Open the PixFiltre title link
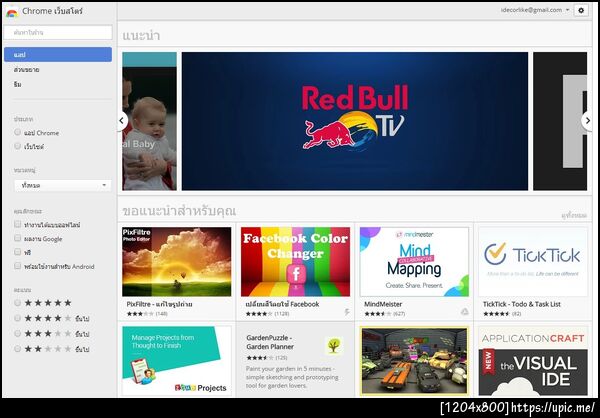 point(160,304)
